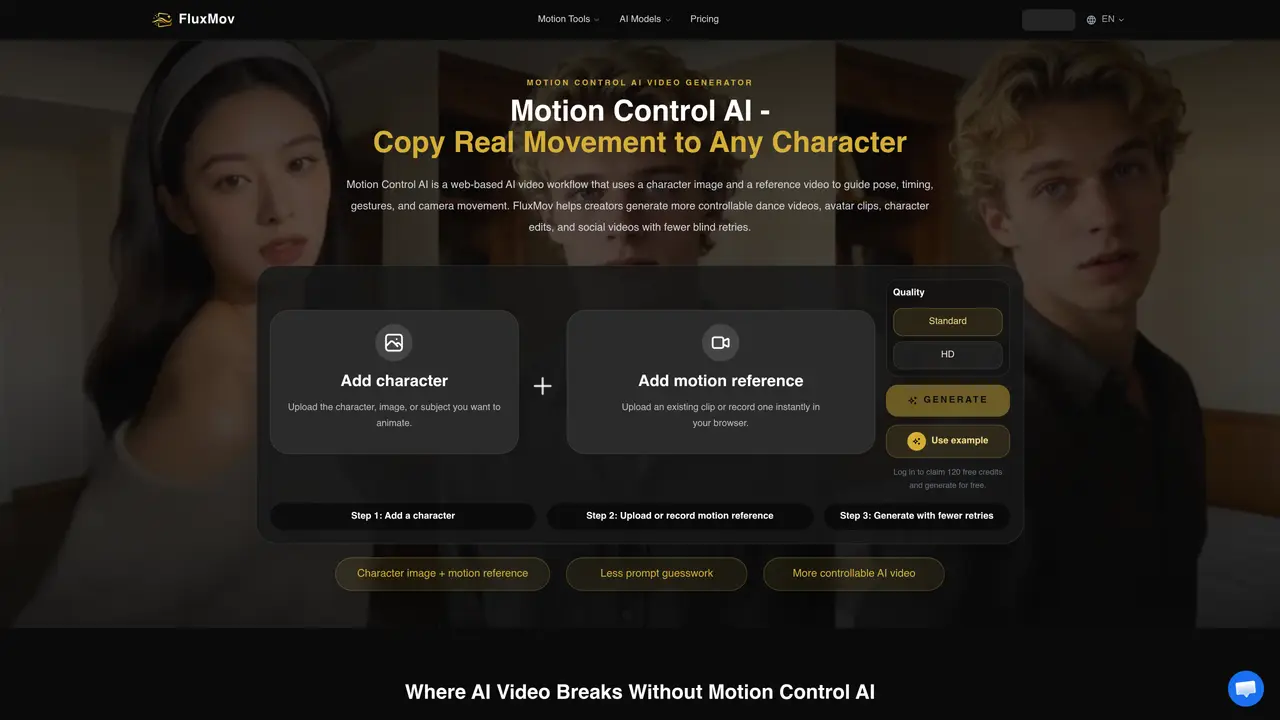This screenshot has width=1280, height=720.
Task: Expand the AI Models menu
Action: point(644,19)
